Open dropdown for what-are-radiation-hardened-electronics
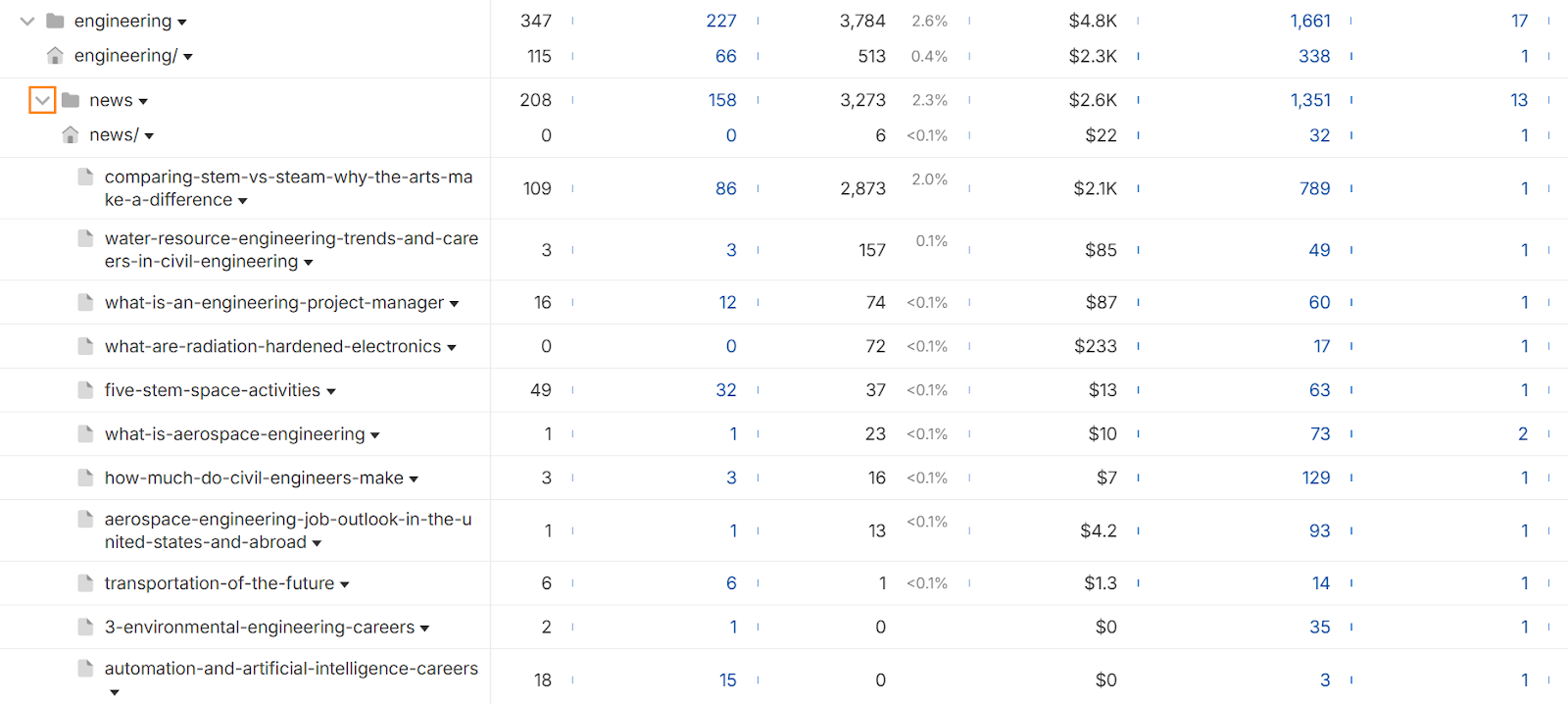The height and width of the screenshot is (704, 1568). point(451,347)
